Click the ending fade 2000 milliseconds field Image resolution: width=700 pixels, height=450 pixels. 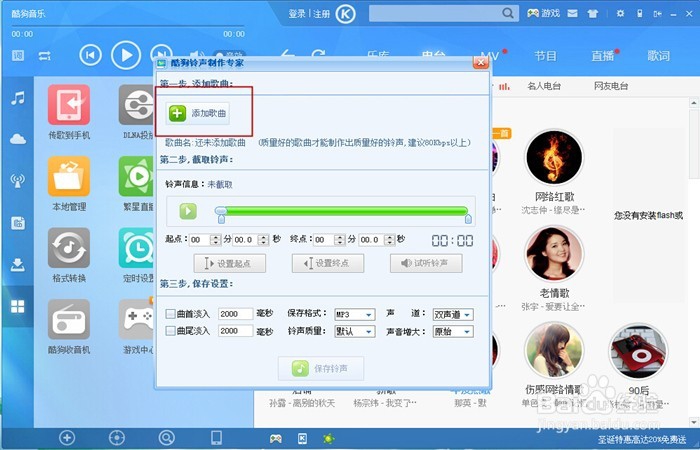tap(235, 331)
